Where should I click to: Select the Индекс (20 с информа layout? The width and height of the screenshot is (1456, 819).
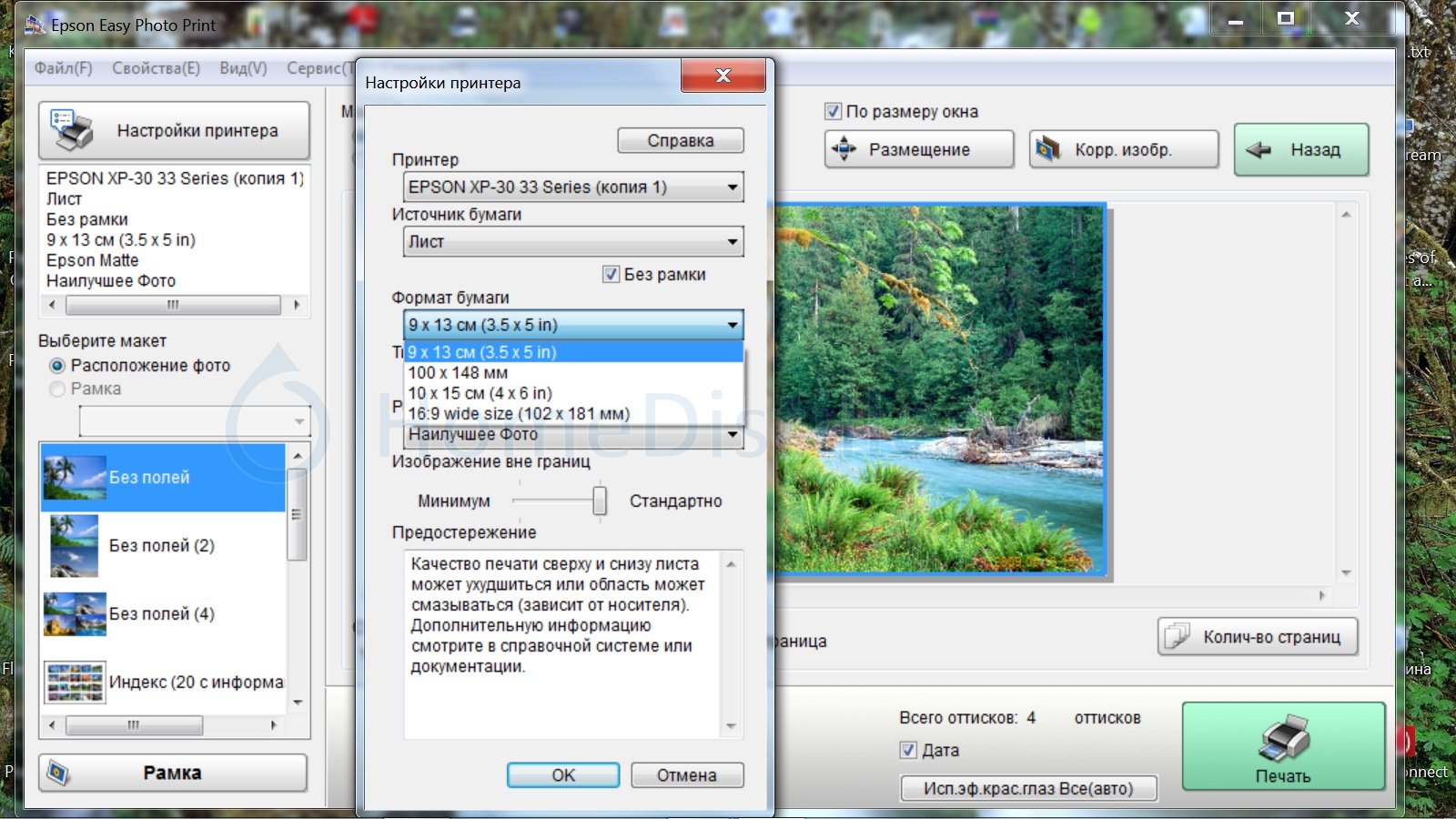tap(164, 682)
